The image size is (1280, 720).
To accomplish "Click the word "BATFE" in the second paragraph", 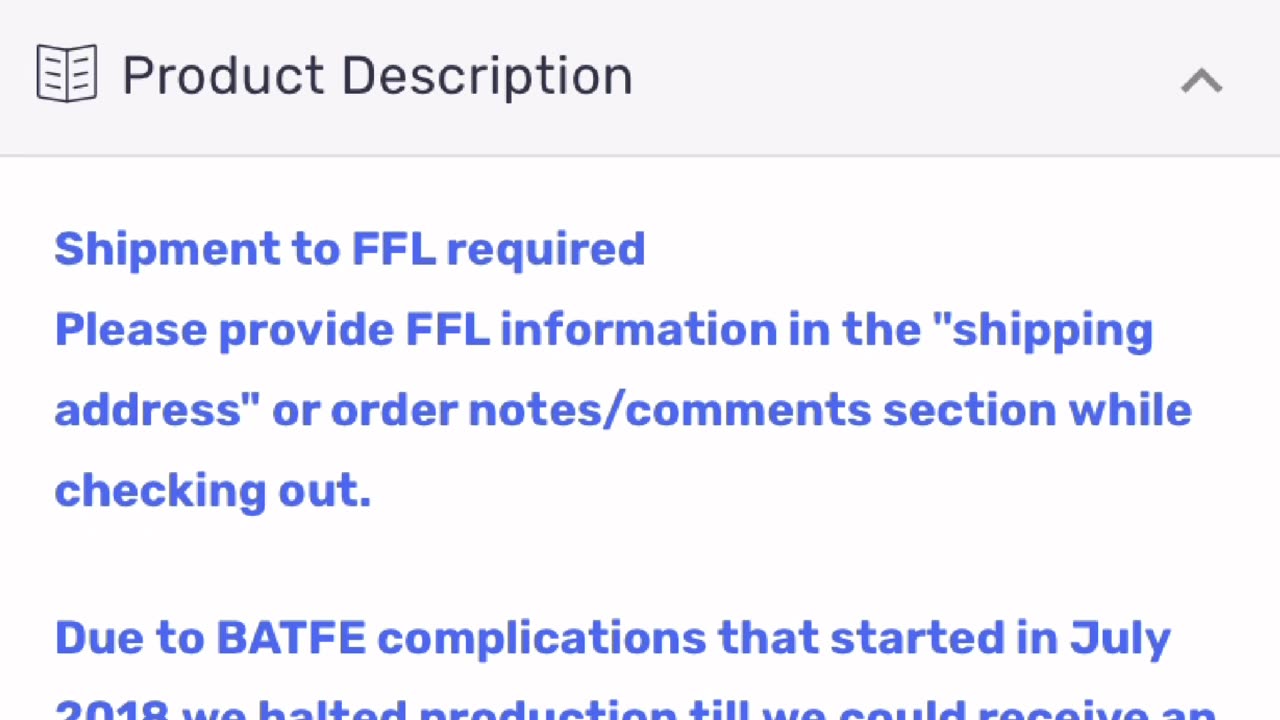I will tap(291, 638).
